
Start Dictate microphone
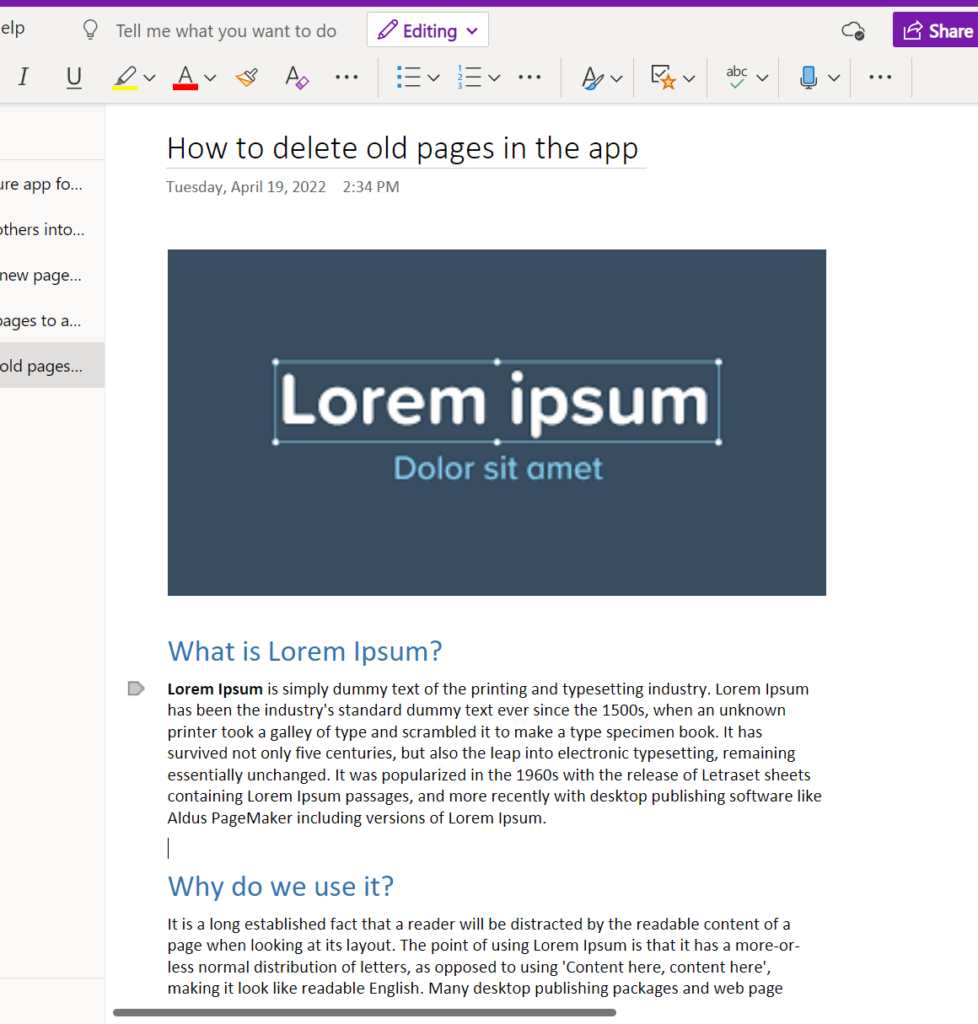(x=808, y=77)
